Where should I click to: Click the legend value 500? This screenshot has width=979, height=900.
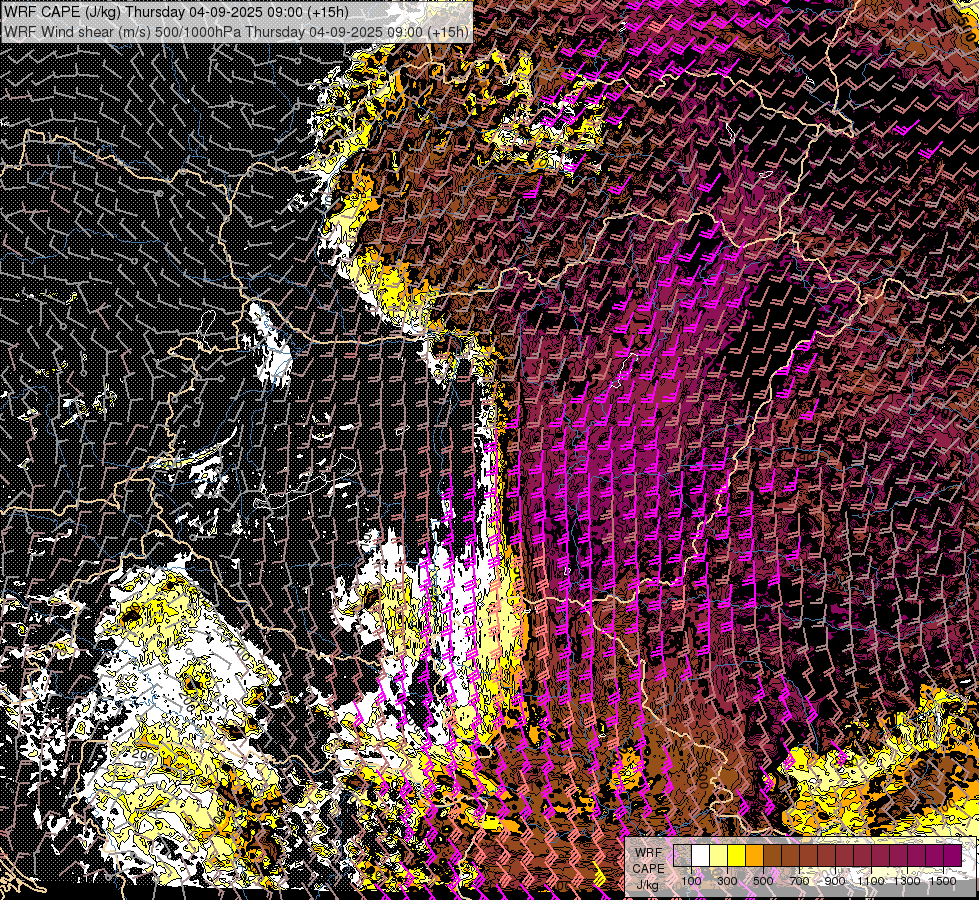[x=763, y=881]
